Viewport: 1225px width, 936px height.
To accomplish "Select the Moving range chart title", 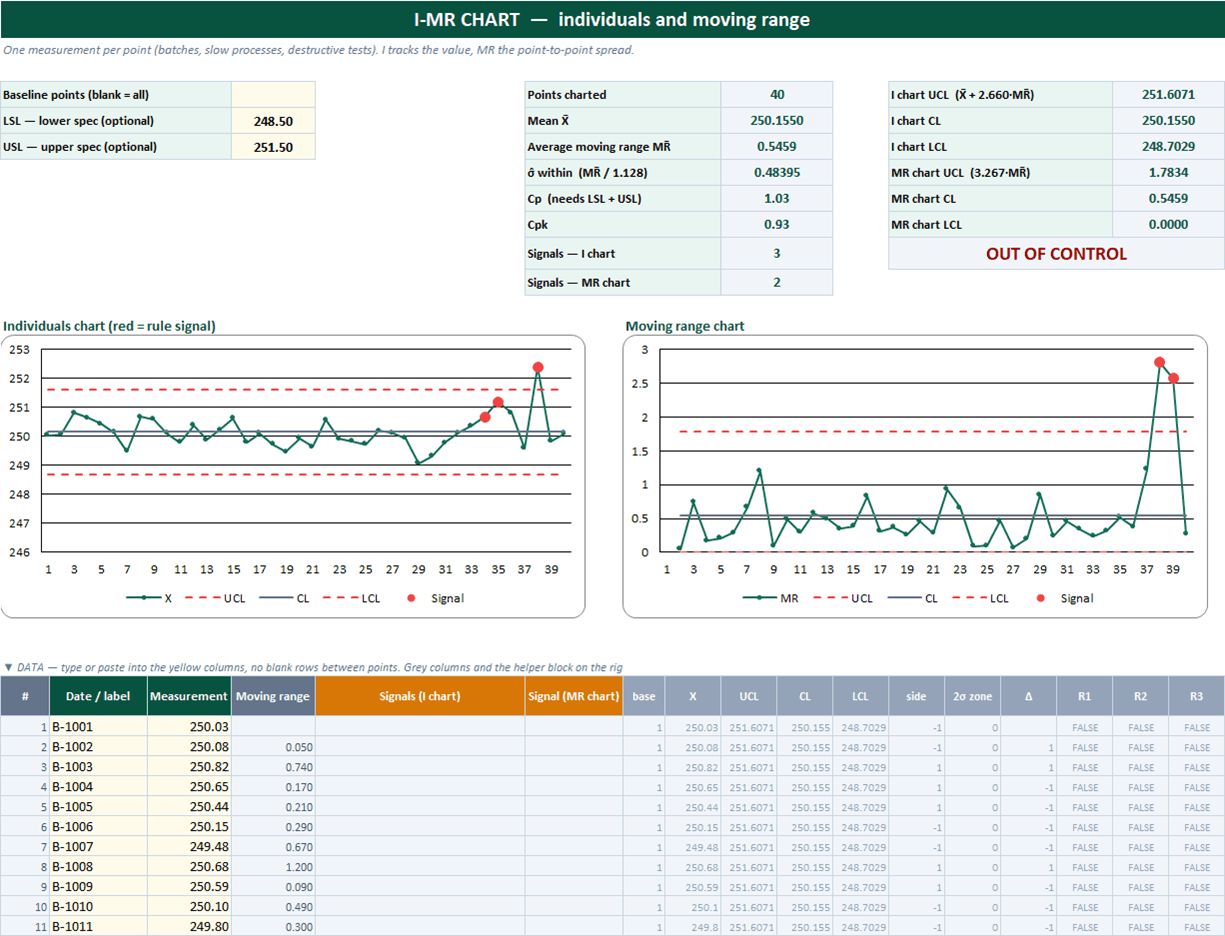I will coord(685,326).
